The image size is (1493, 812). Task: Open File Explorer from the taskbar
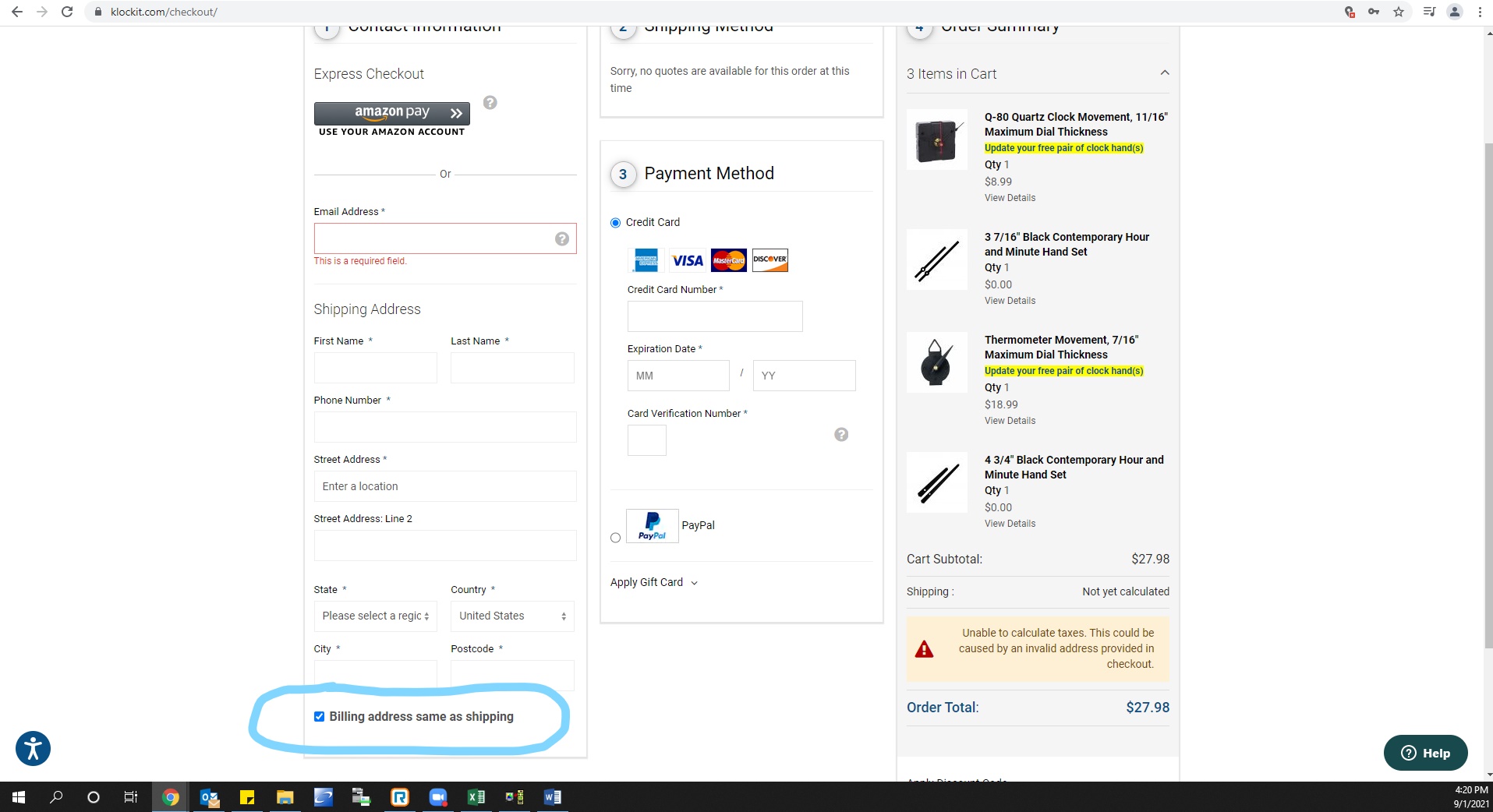pyautogui.click(x=285, y=797)
